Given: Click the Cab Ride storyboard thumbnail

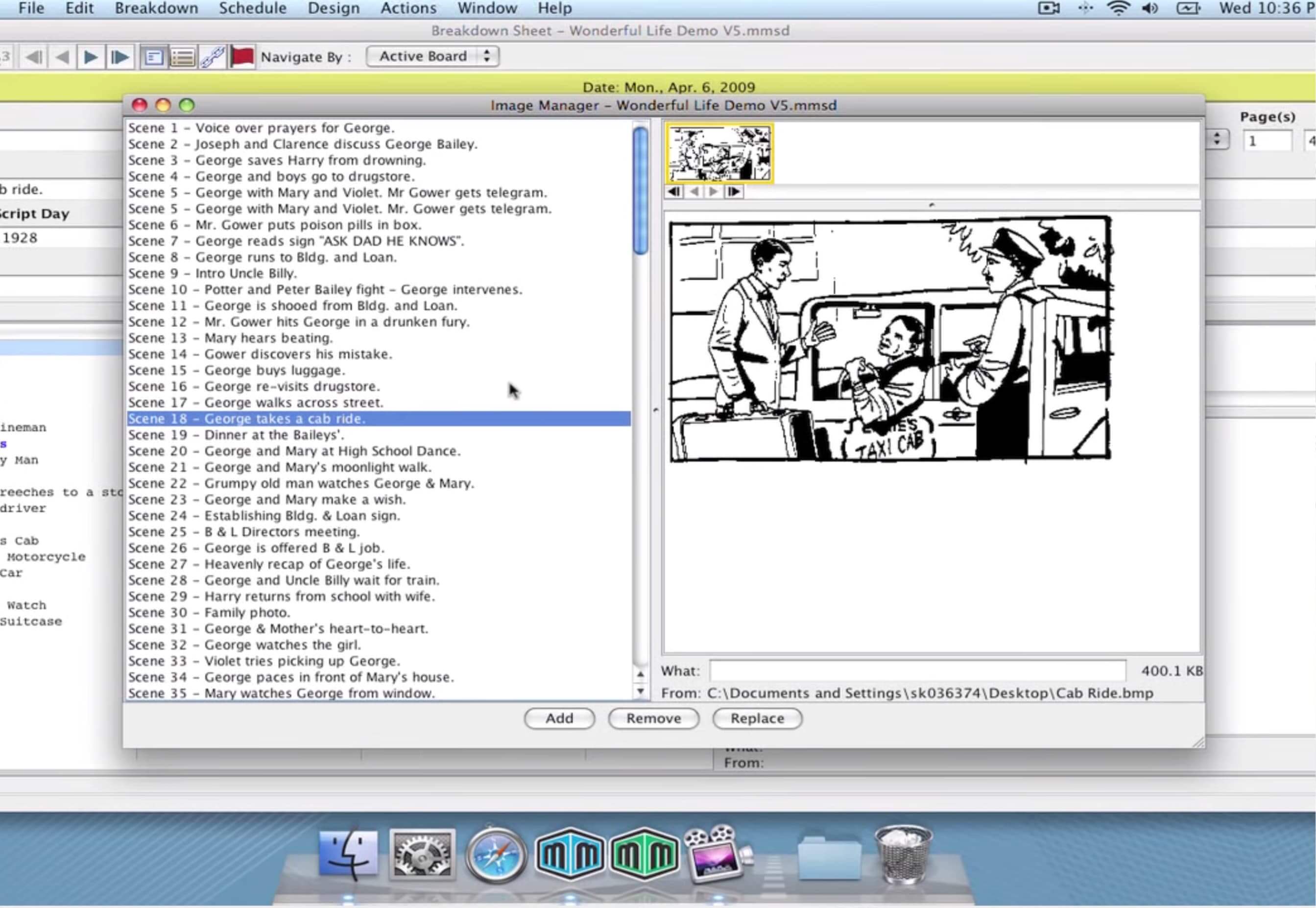Looking at the screenshot, I should 719,151.
